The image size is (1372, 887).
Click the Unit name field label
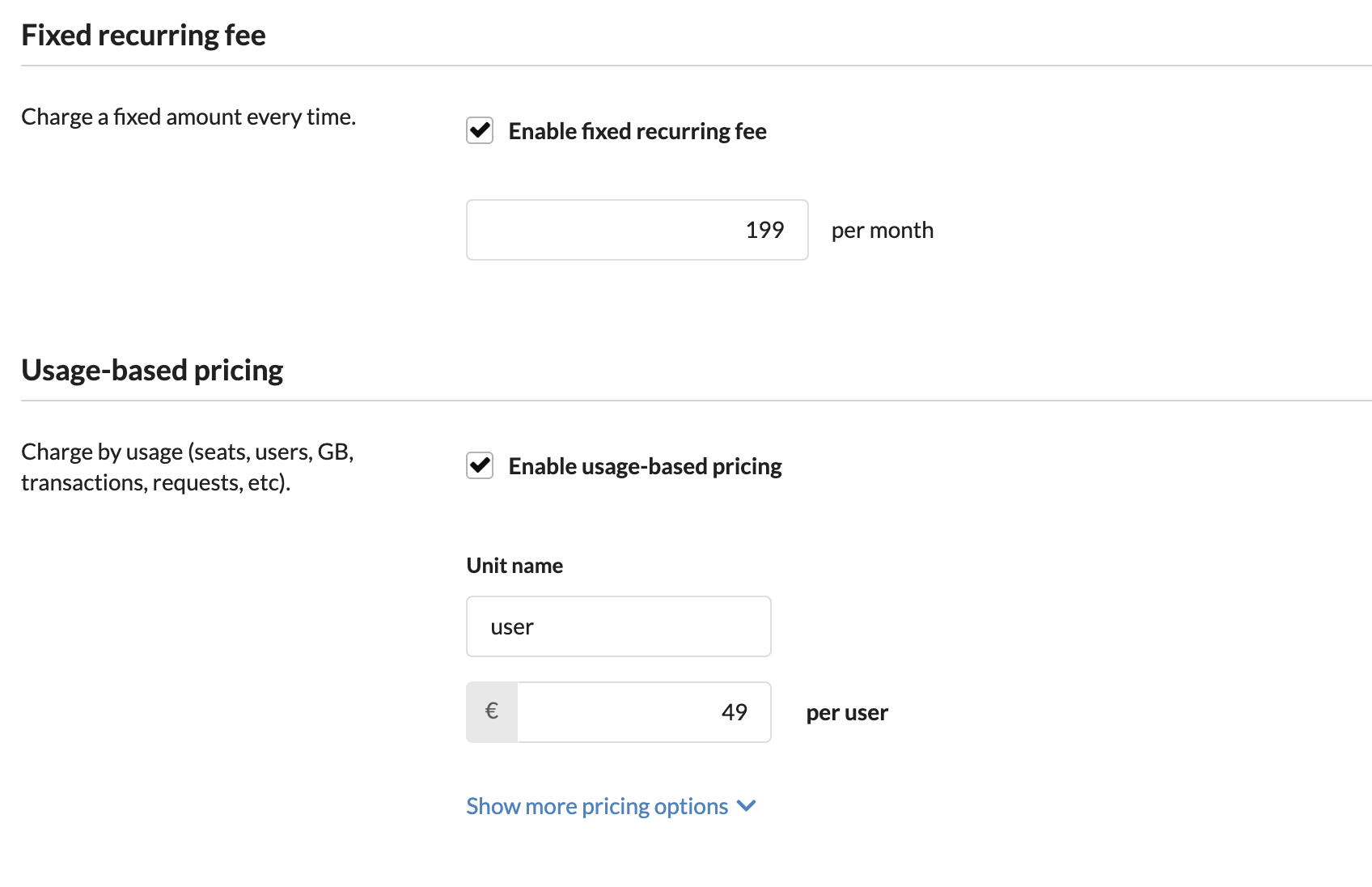514,566
